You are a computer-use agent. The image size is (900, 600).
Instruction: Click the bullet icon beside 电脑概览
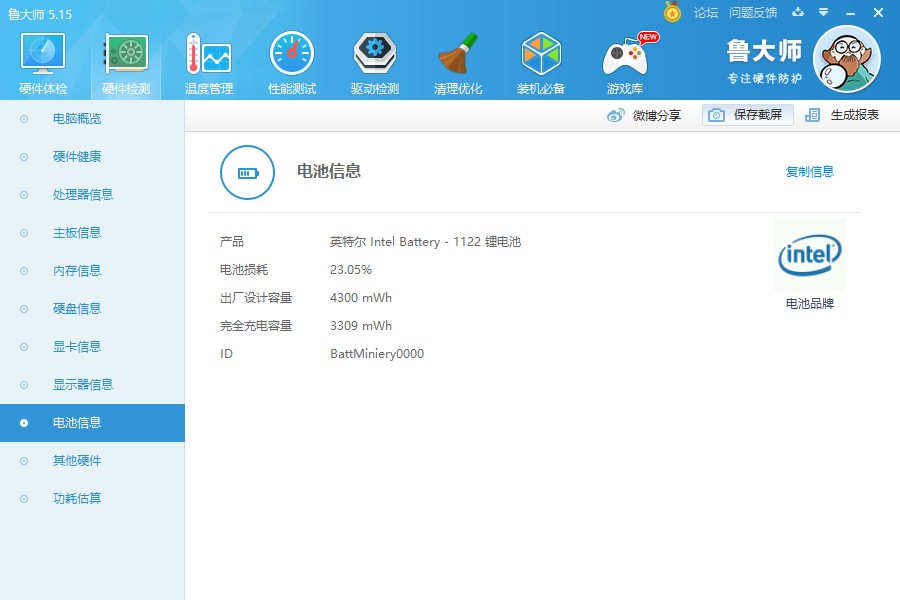(x=24, y=119)
